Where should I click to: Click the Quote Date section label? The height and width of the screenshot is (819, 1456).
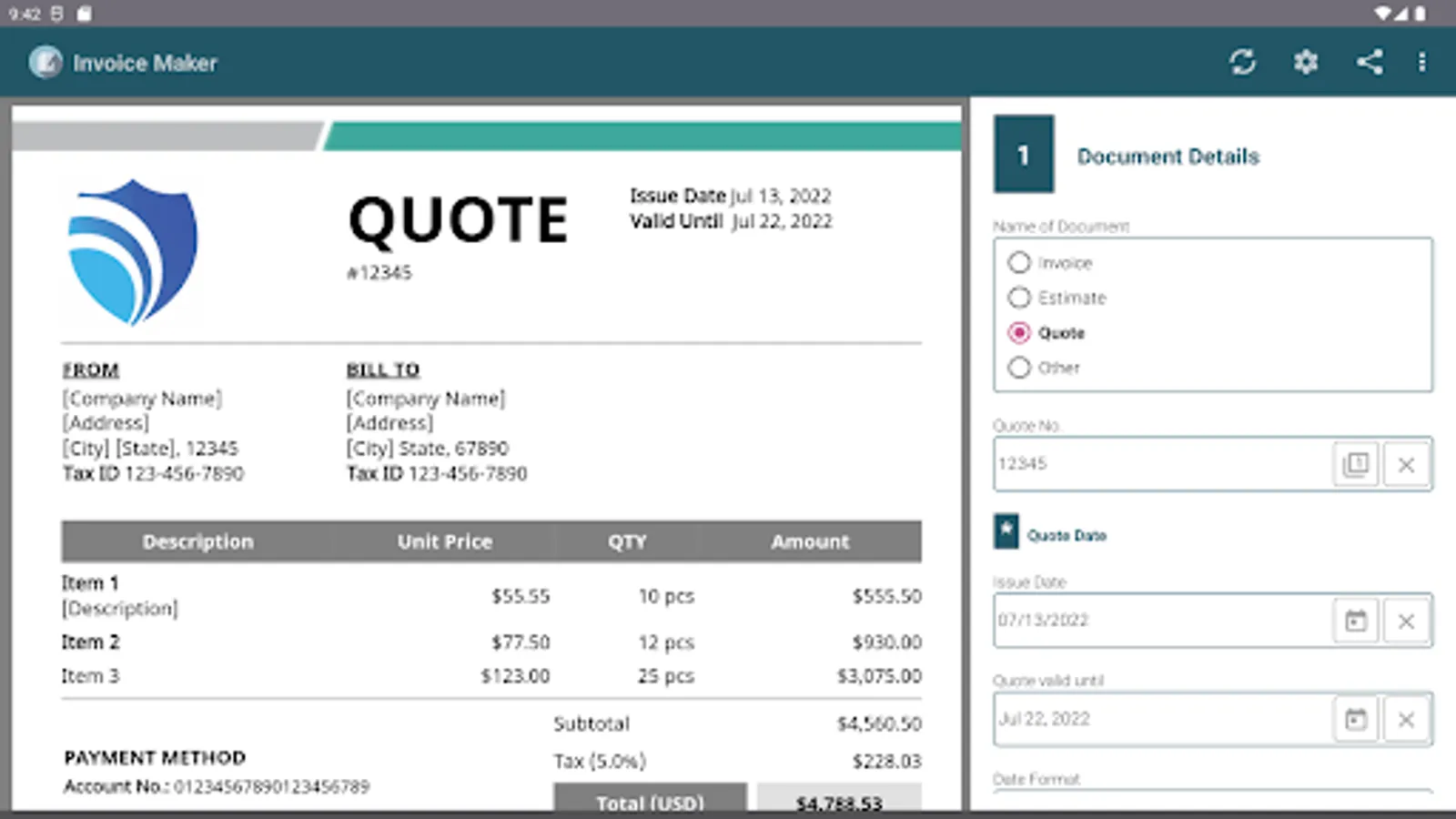(1067, 536)
